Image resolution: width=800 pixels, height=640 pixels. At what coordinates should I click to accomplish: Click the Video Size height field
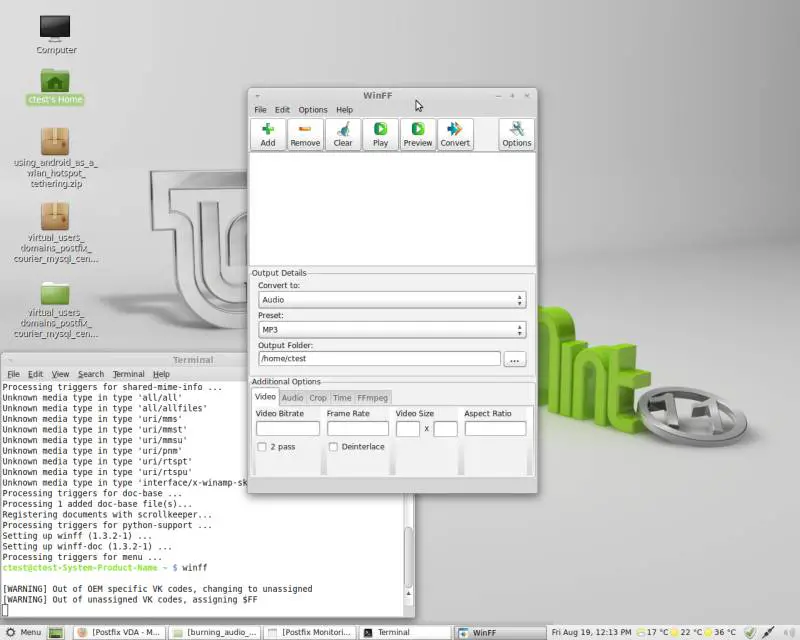(x=445, y=429)
